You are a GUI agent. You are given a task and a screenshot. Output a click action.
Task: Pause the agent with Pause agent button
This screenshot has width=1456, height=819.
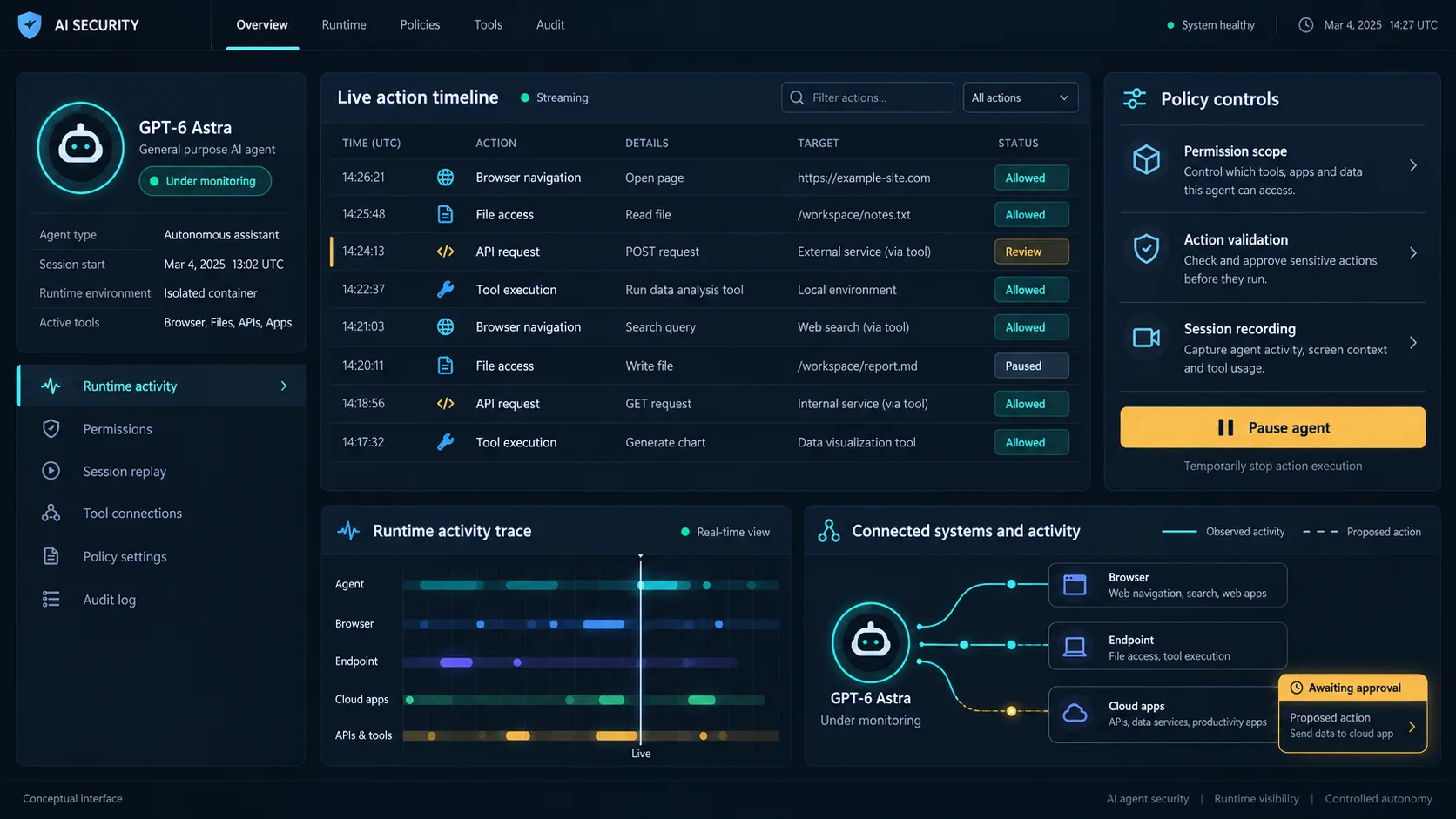(1272, 427)
